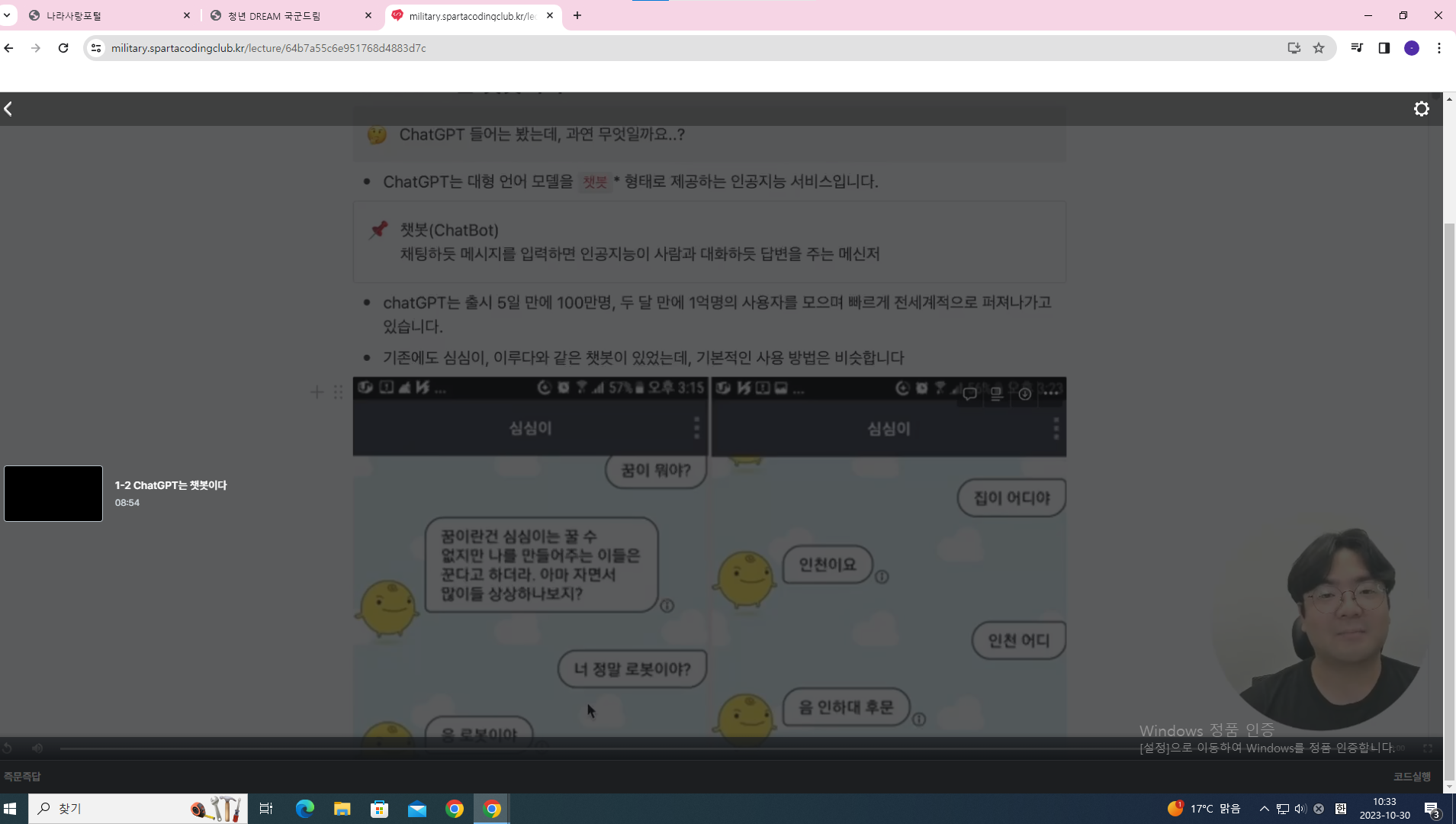The image size is (1456, 824).
Task: Open the media controls icon in Chrome toolbar
Action: tap(1357, 48)
